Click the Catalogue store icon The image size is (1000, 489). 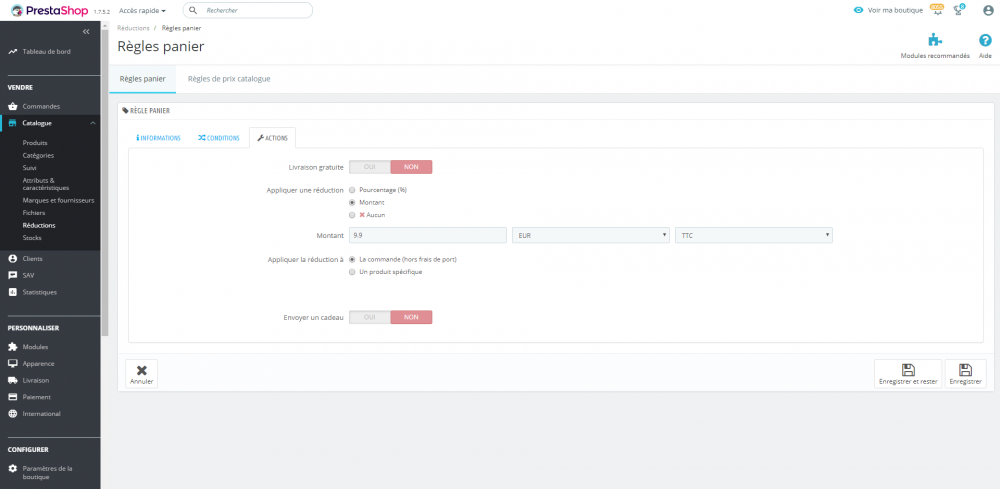point(13,123)
